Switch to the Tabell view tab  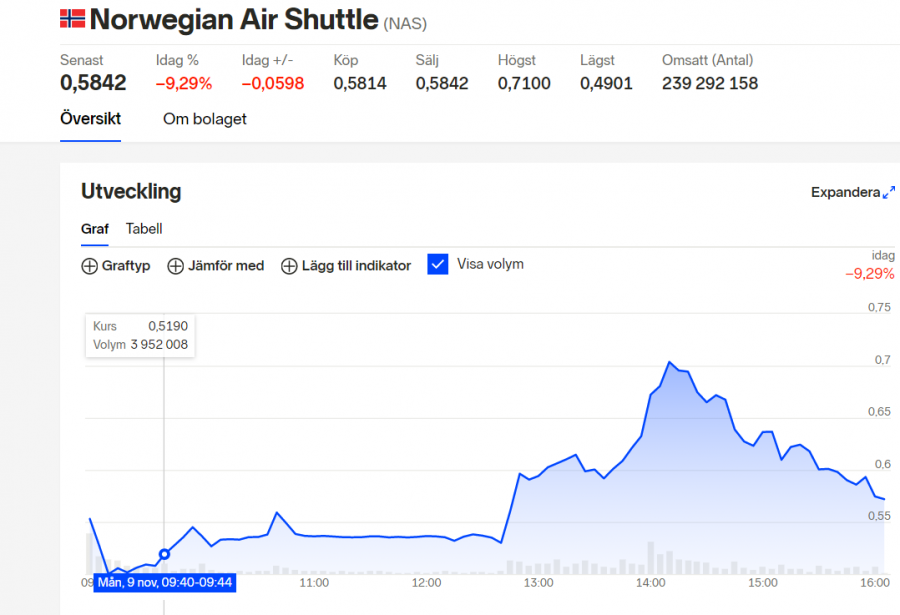click(144, 229)
